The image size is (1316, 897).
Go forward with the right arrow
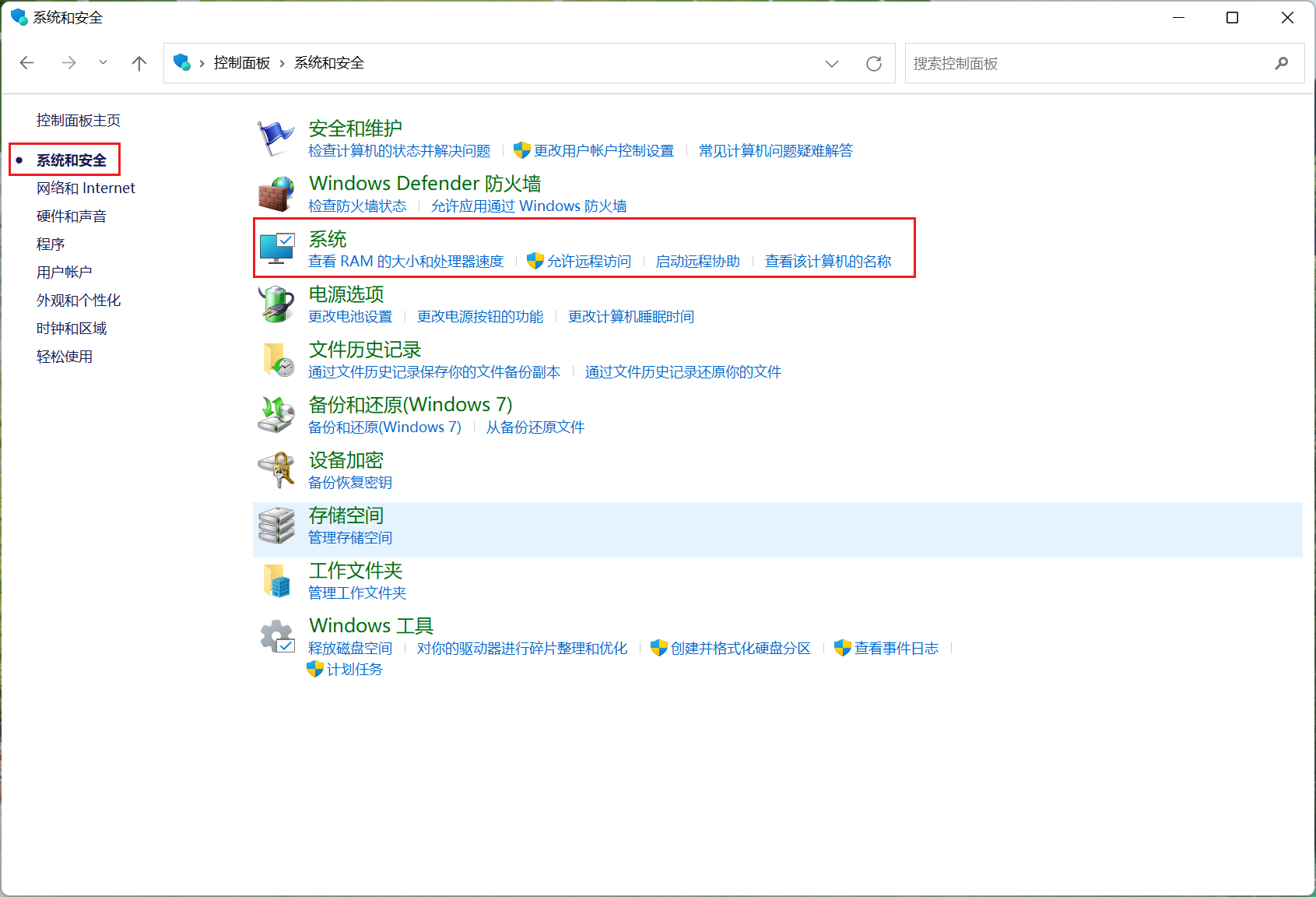coord(68,63)
